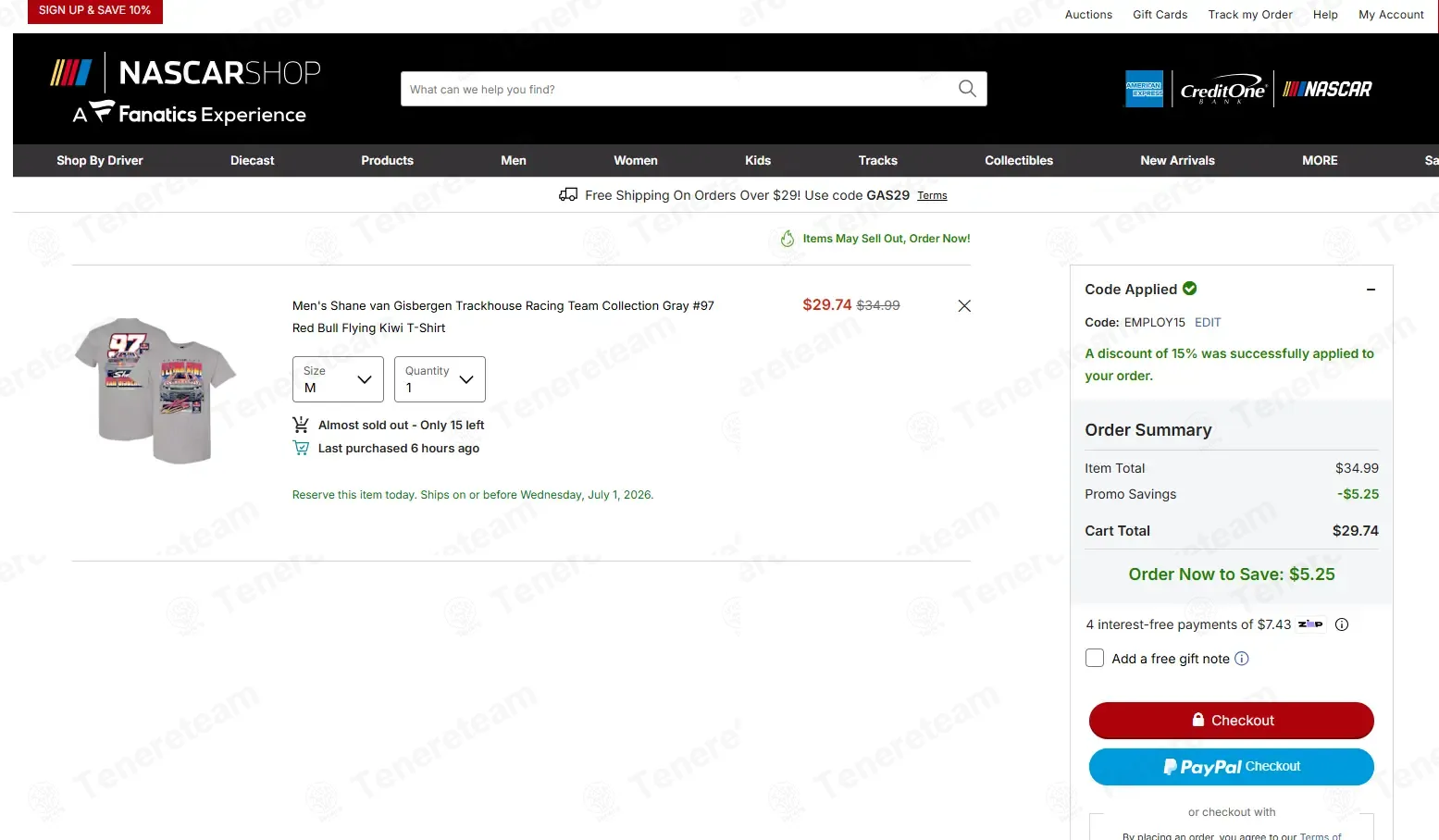Click the flame icon by sell out notice
The image size is (1439, 840).
[788, 239]
